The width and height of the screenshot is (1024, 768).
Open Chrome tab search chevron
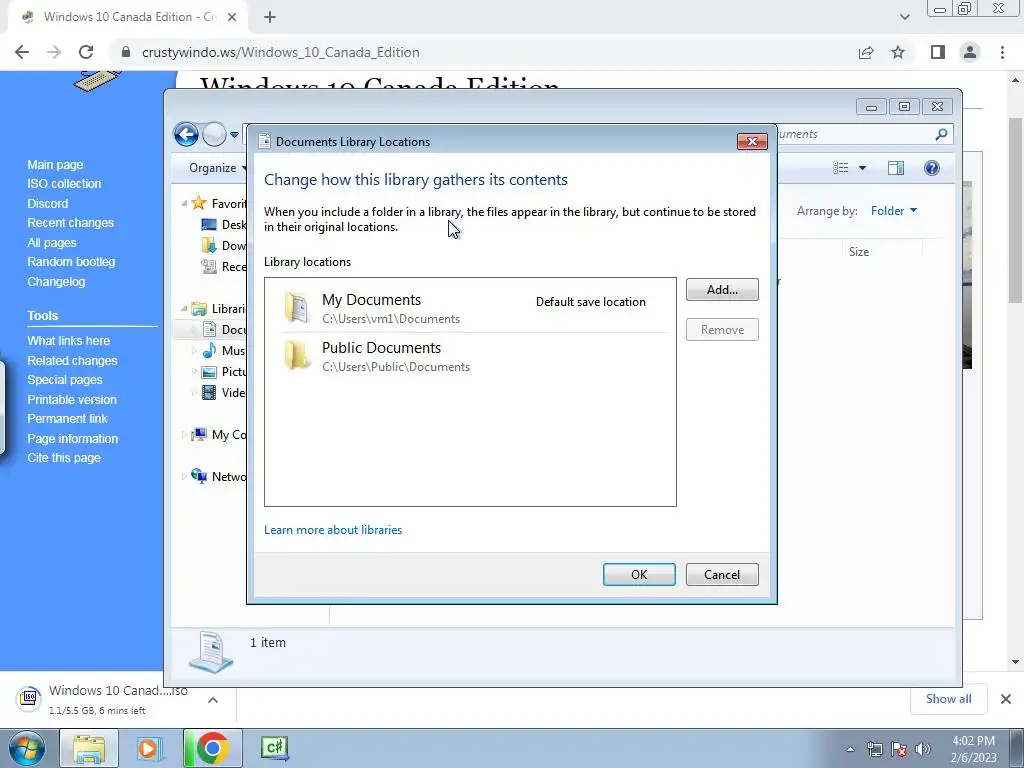point(904,17)
